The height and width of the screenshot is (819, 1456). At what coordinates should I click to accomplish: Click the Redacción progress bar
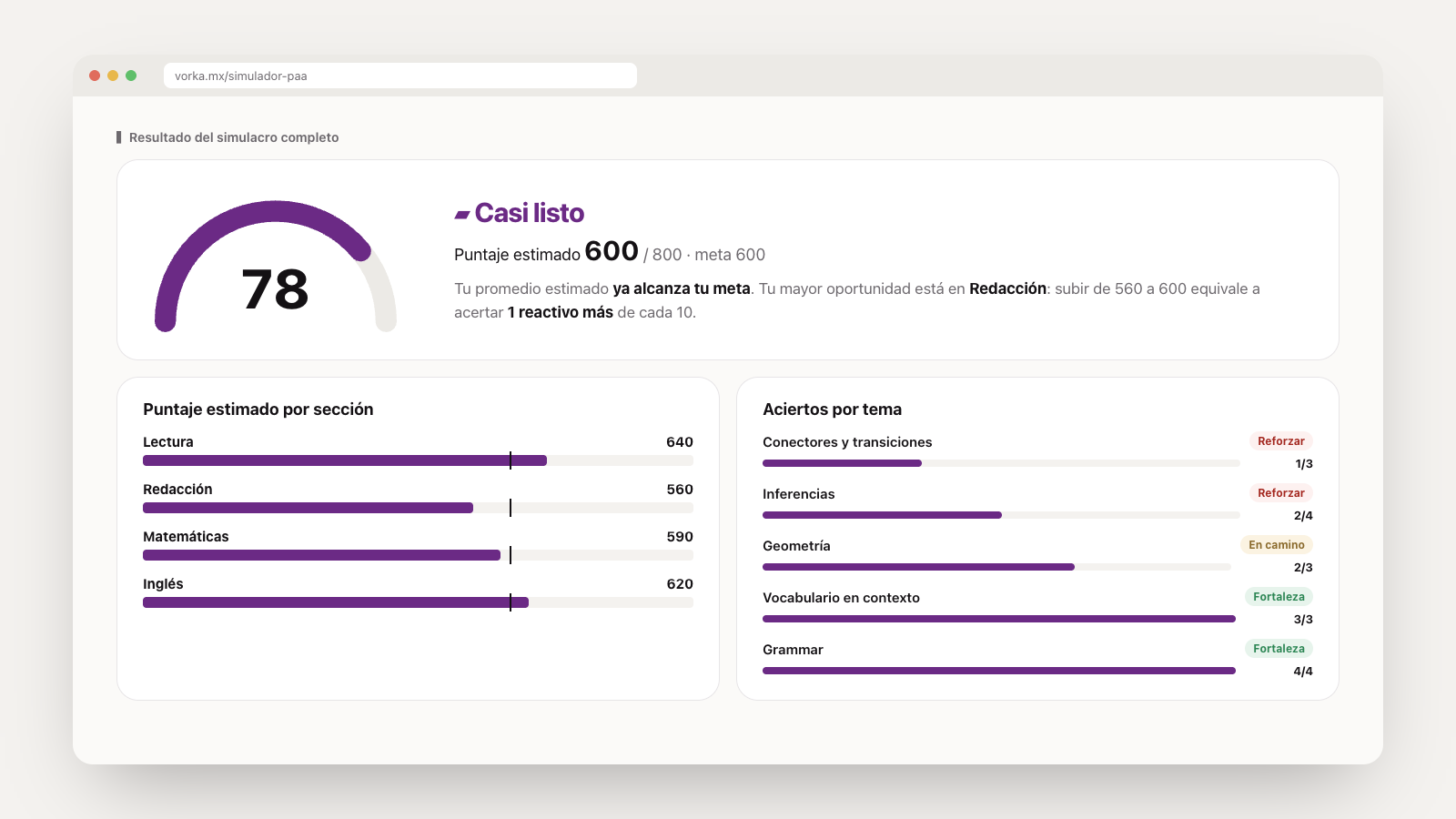(418, 508)
